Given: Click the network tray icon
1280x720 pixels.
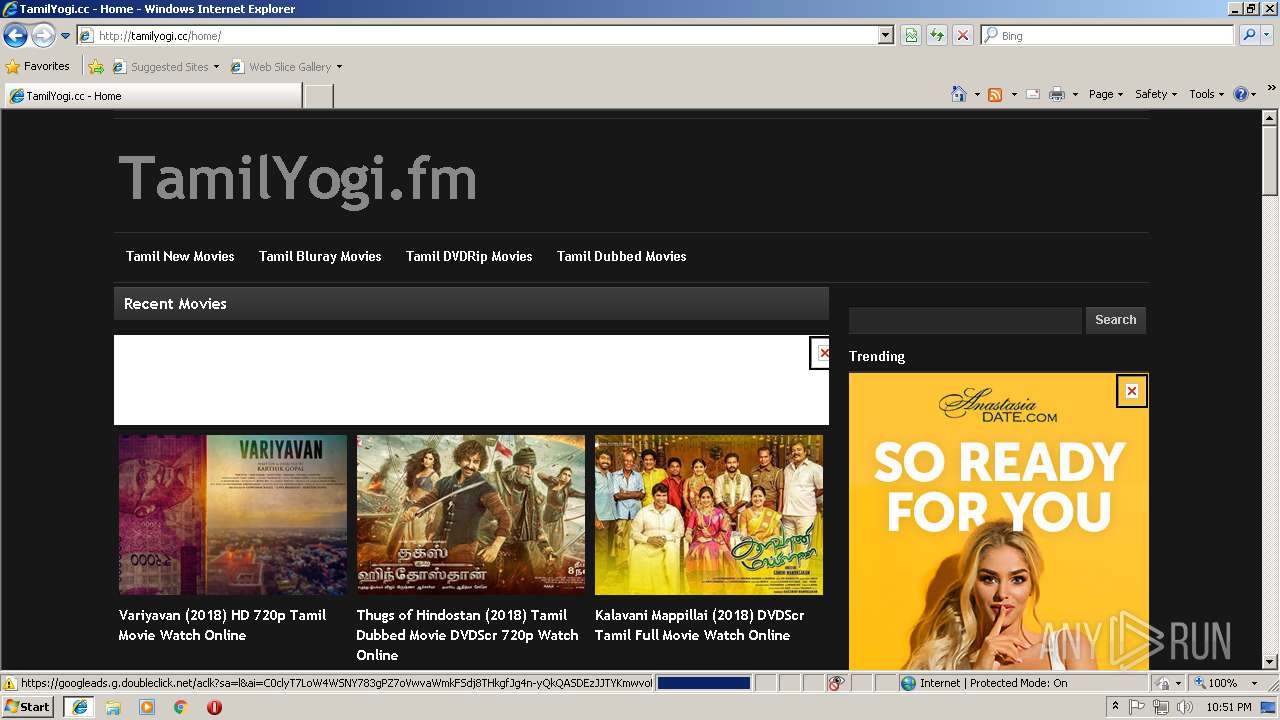Looking at the screenshot, I should [1161, 707].
